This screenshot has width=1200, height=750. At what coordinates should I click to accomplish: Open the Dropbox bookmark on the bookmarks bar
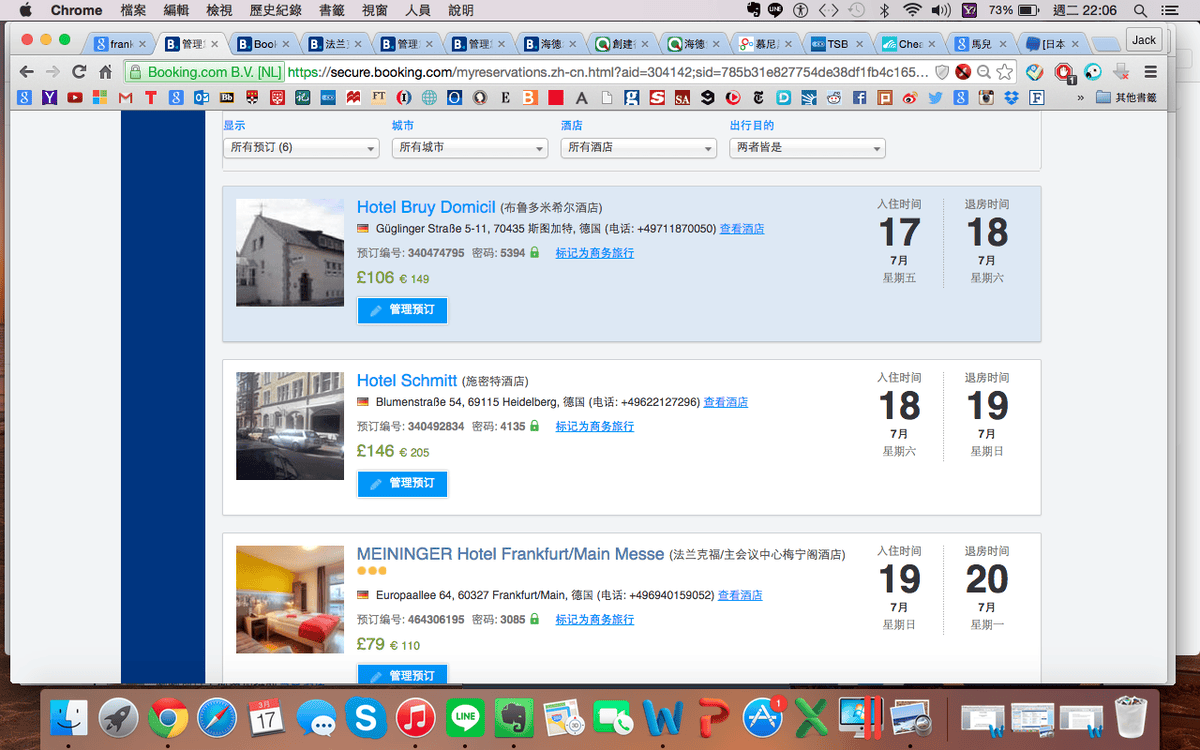click(1010, 97)
